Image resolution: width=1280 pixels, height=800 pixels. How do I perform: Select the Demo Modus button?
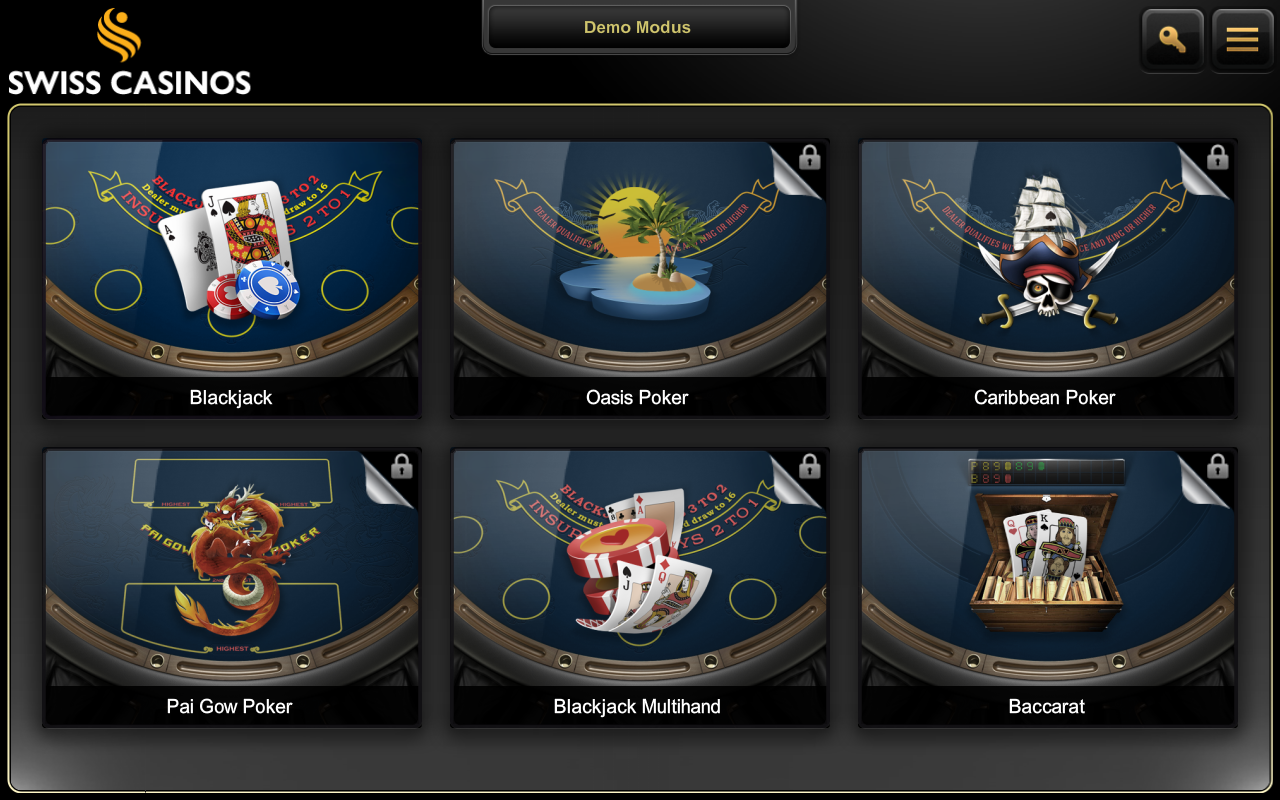(639, 27)
